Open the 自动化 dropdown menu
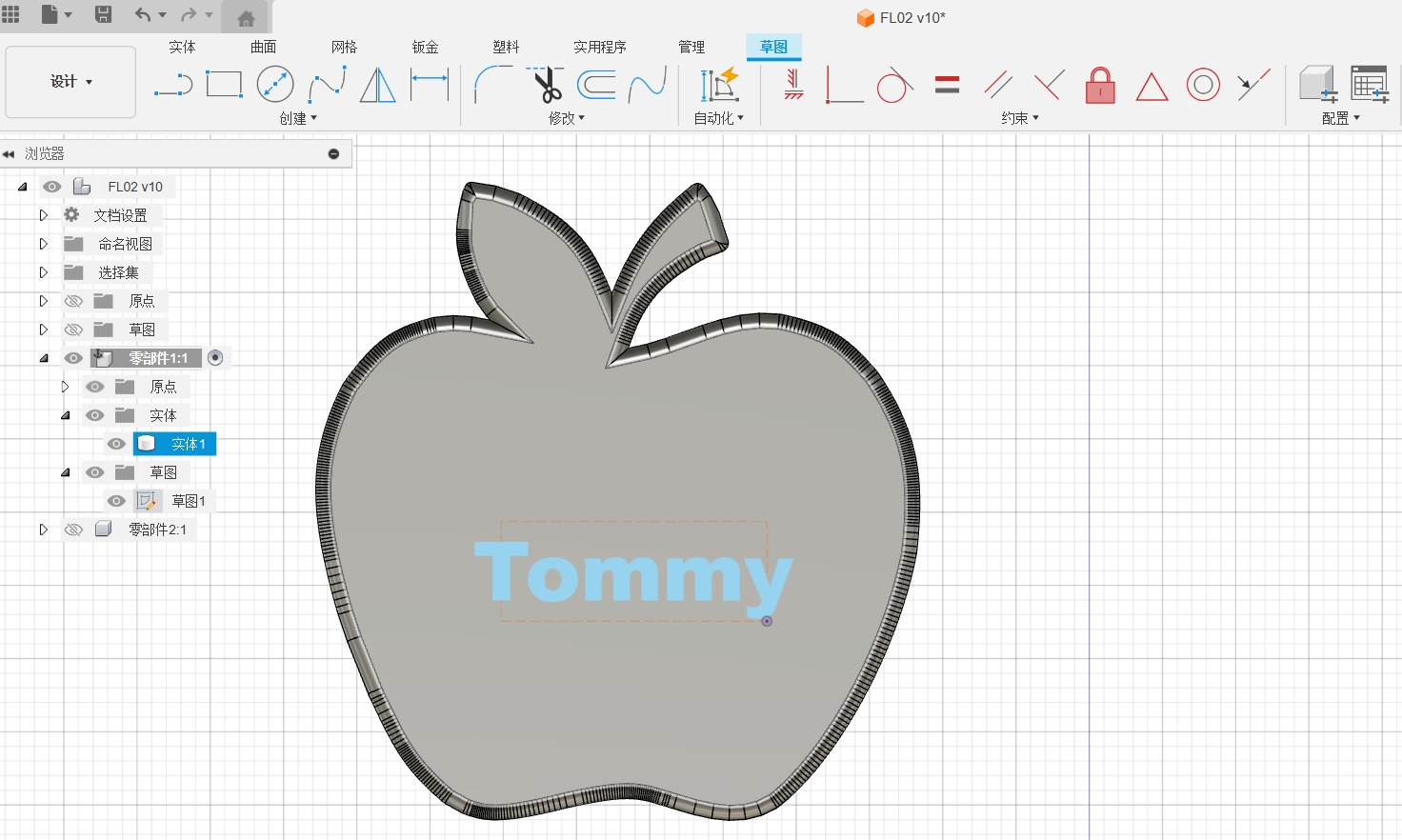The width and height of the screenshot is (1402, 840). [719, 118]
